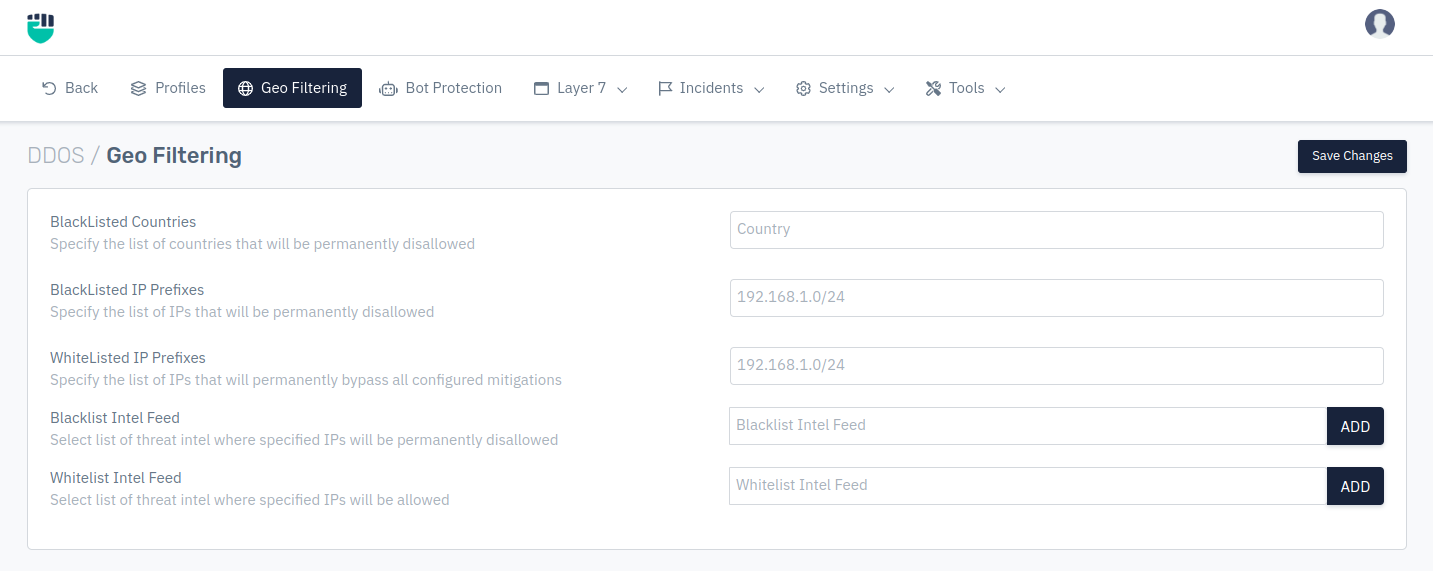Focus the Blacklist Intel Feed input
Image resolution: width=1433 pixels, height=571 pixels.
(1028, 426)
